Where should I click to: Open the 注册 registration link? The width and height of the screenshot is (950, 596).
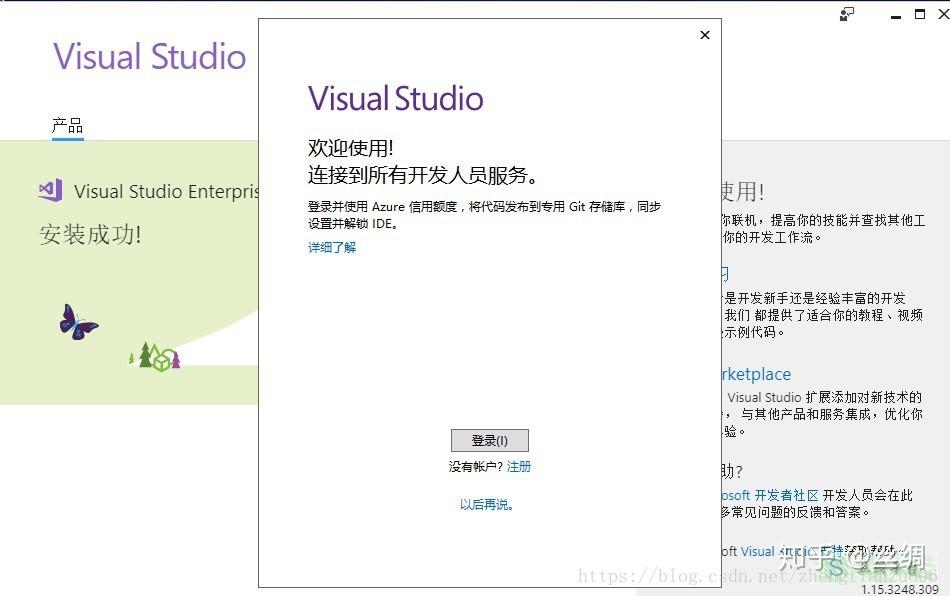(x=519, y=466)
